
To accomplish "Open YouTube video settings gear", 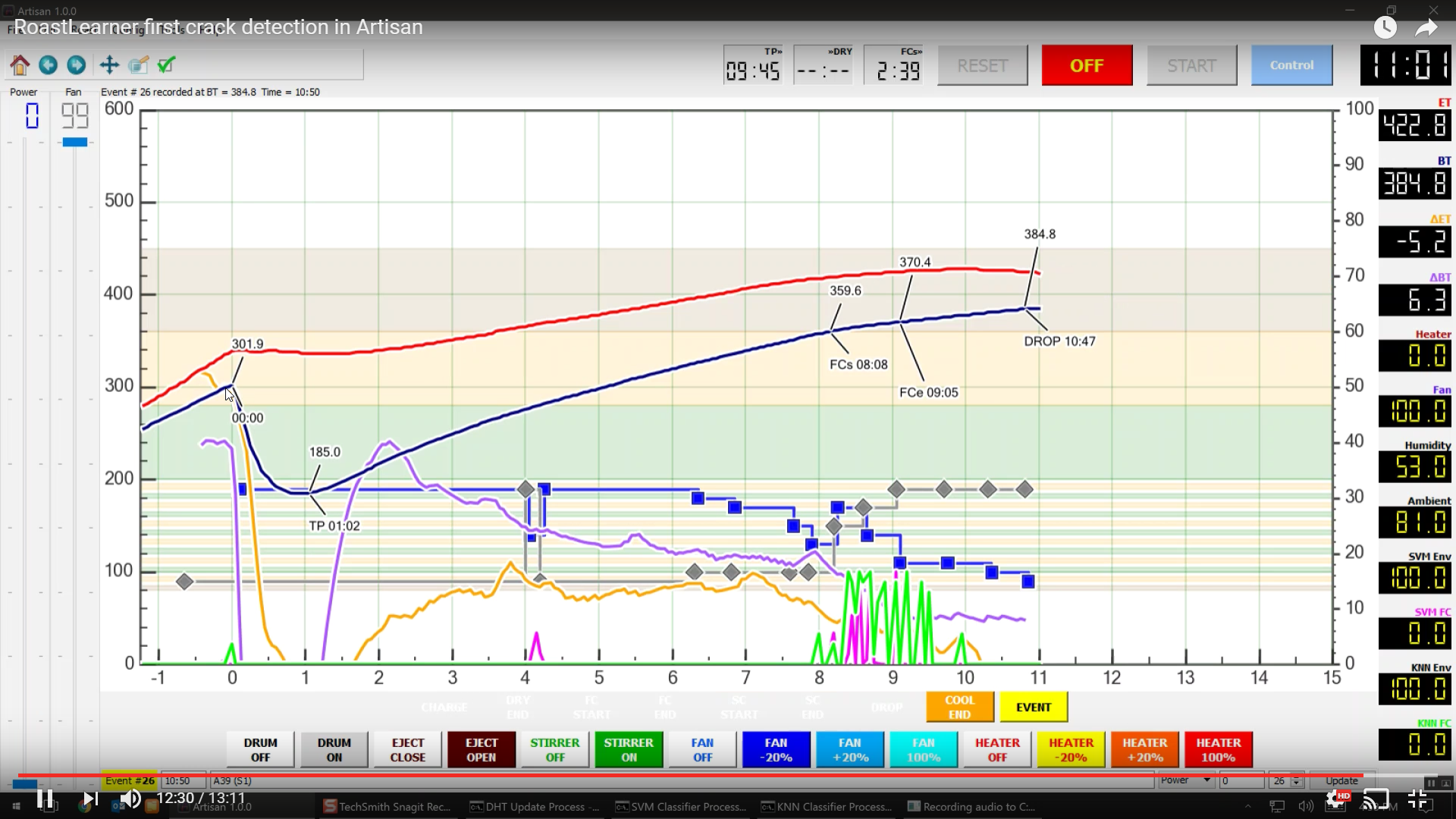I will pyautogui.click(x=1336, y=799).
